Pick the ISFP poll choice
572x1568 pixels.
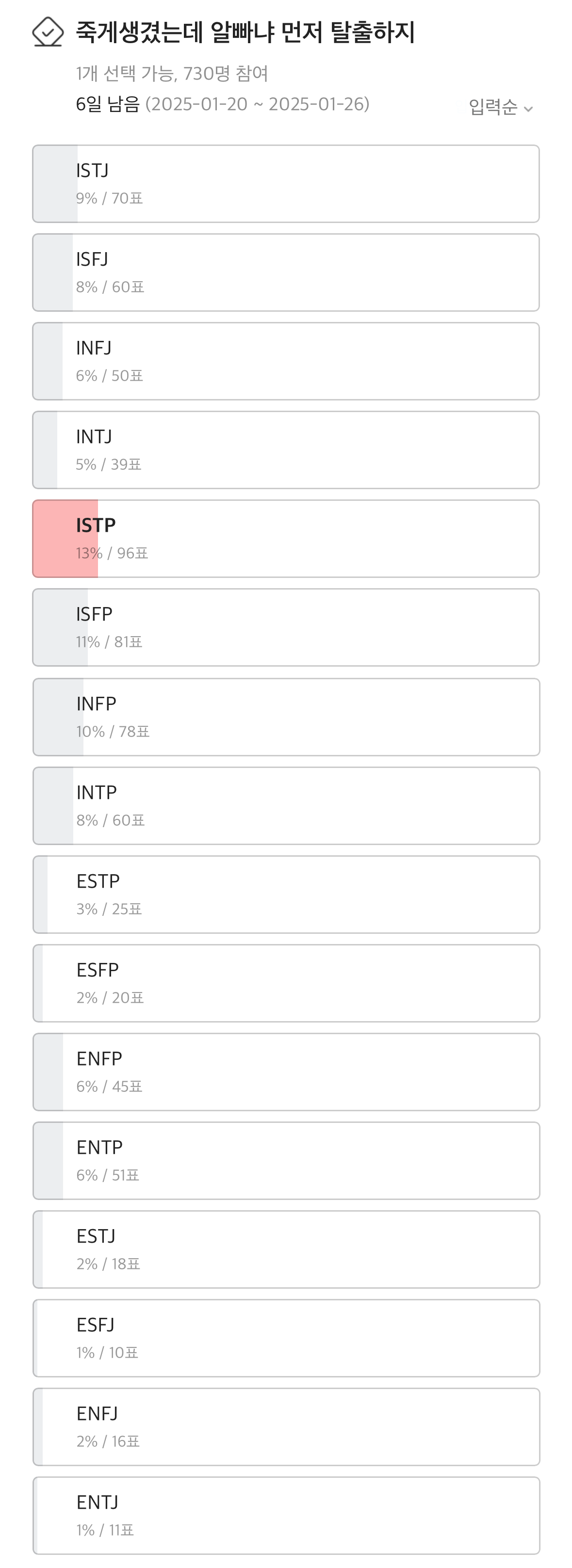pyautogui.click(x=286, y=627)
